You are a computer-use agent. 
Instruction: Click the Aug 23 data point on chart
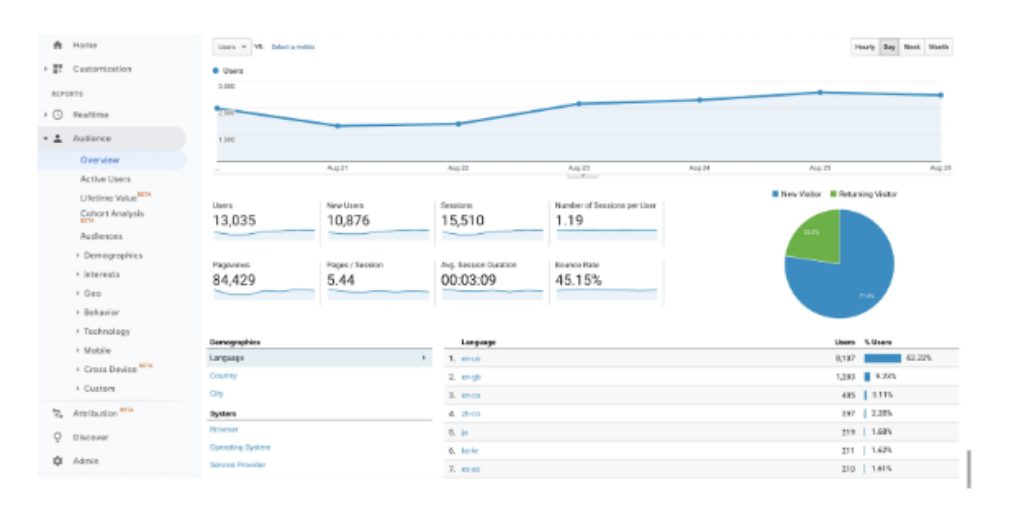(579, 103)
